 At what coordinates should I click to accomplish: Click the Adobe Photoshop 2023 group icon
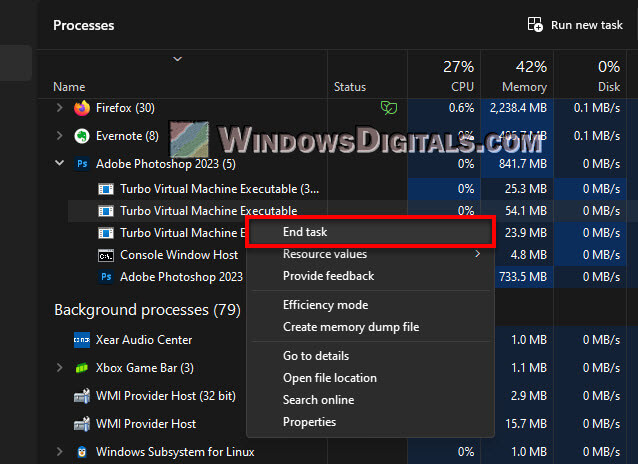[82, 163]
